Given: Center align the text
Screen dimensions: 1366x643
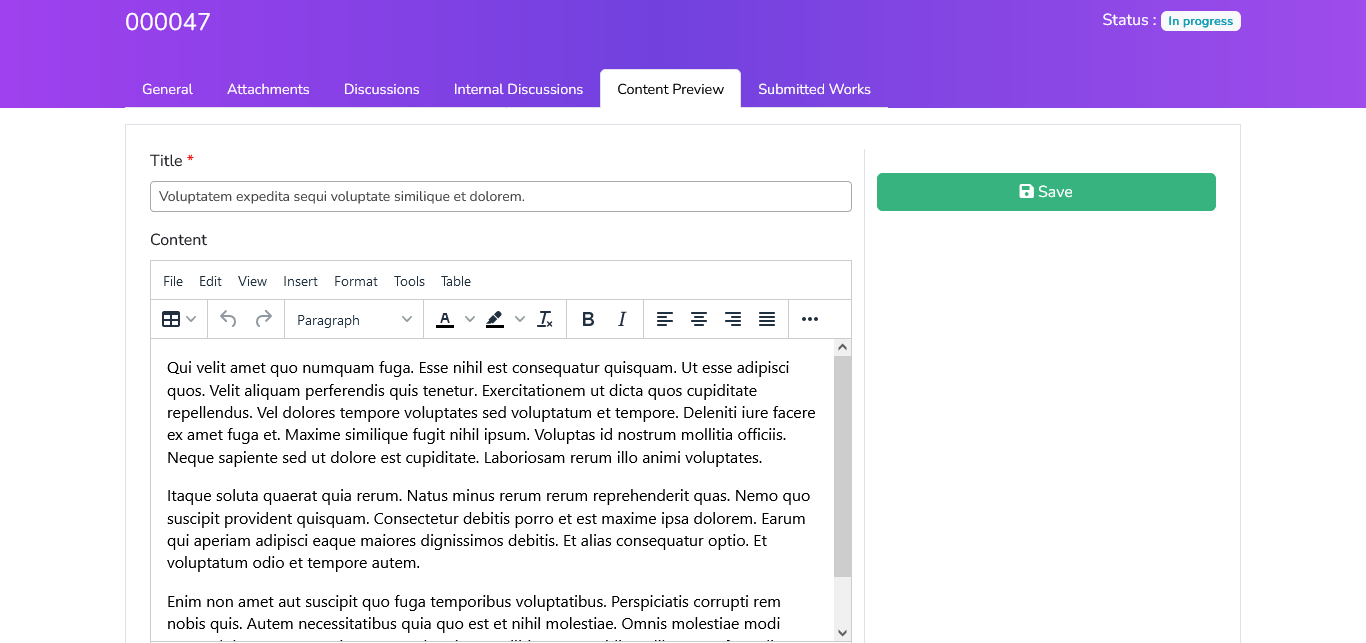Looking at the screenshot, I should pyautogui.click(x=699, y=319).
